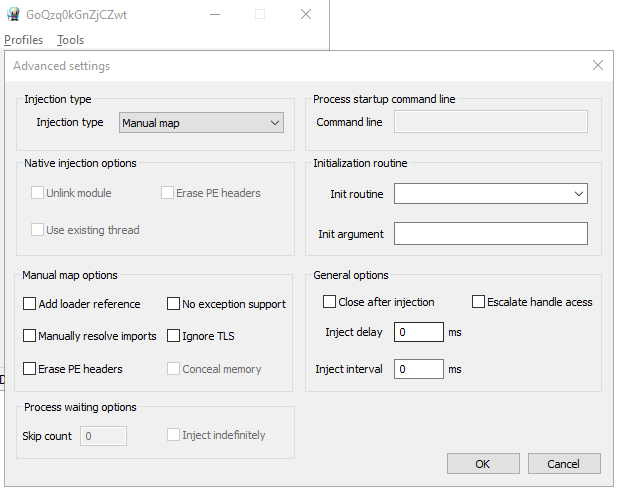Click the Init routine text area
The width and height of the screenshot is (617, 490).
click(x=480, y=193)
